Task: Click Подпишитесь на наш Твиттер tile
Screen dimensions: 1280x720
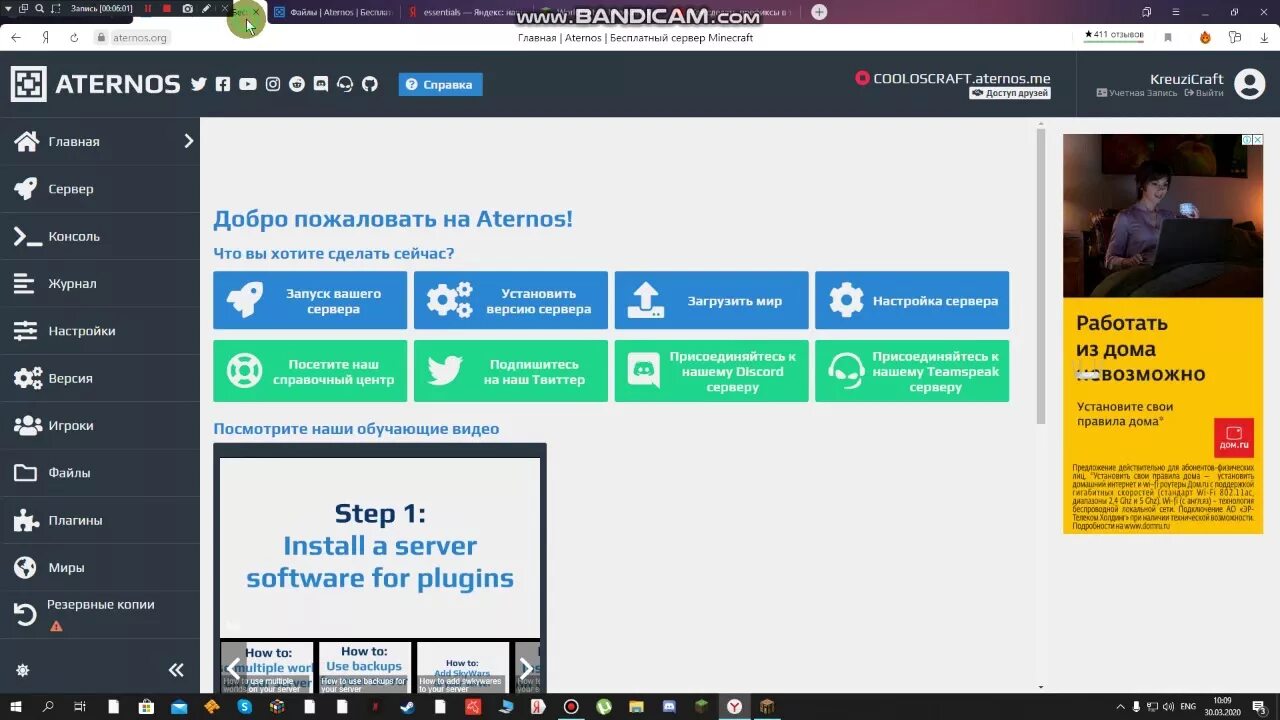Action: pos(511,371)
